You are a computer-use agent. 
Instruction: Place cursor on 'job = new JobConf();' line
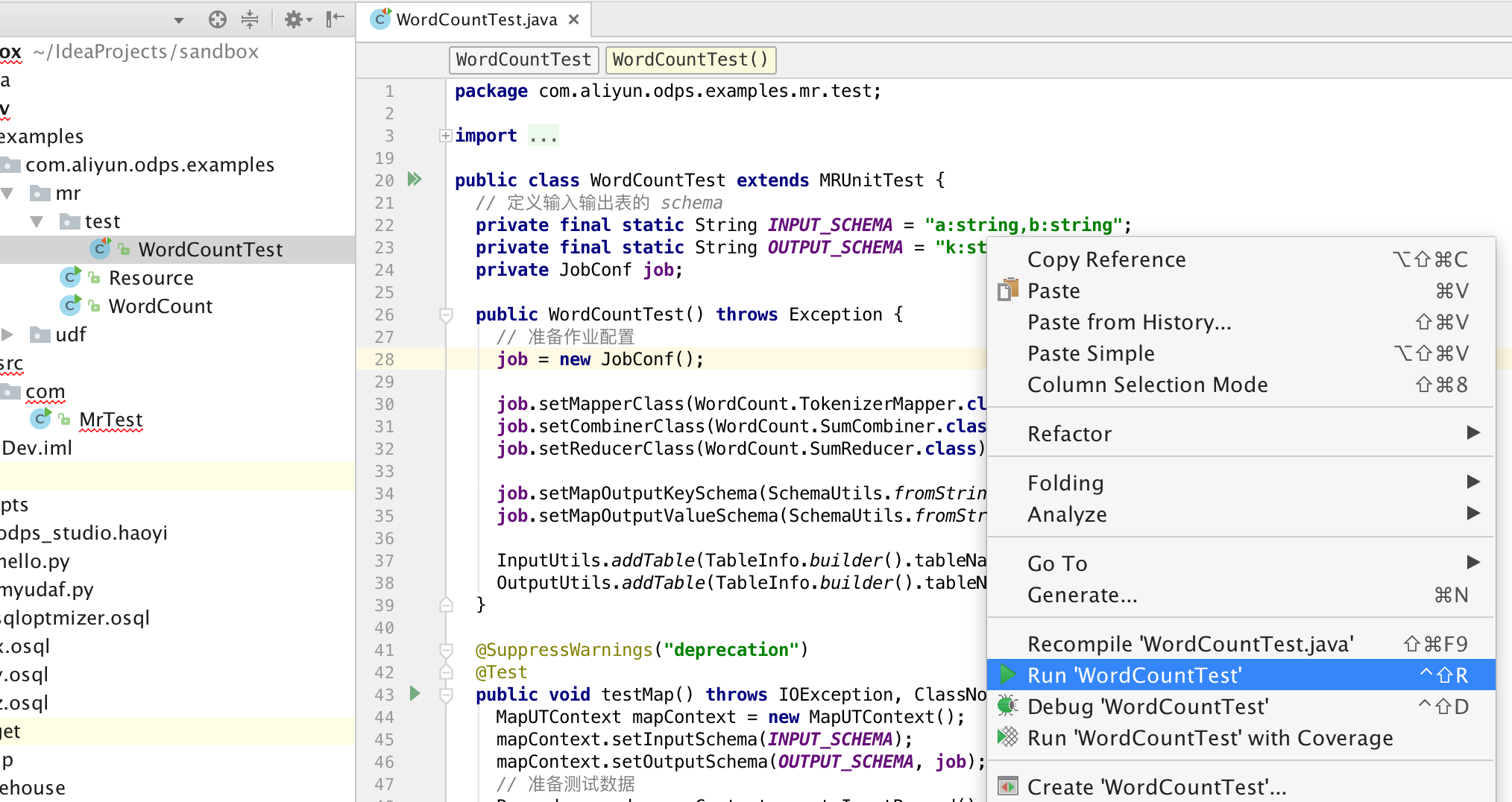600,359
